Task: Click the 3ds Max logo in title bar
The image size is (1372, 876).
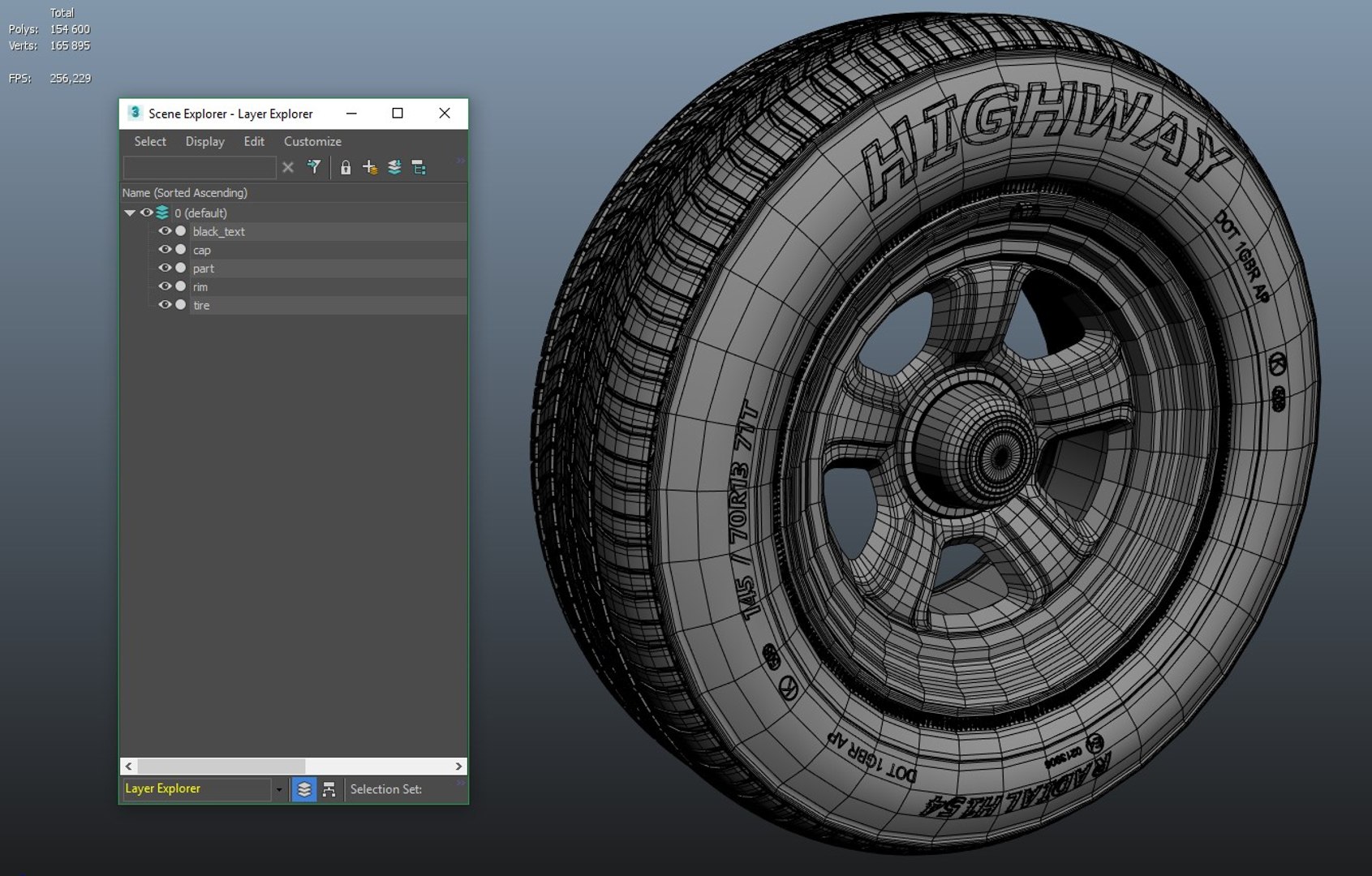Action: pos(135,113)
